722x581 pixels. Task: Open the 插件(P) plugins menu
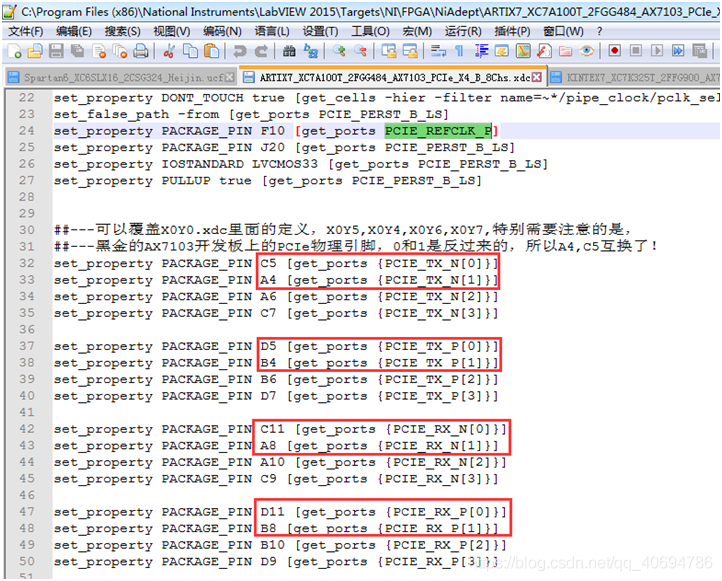tap(512, 31)
